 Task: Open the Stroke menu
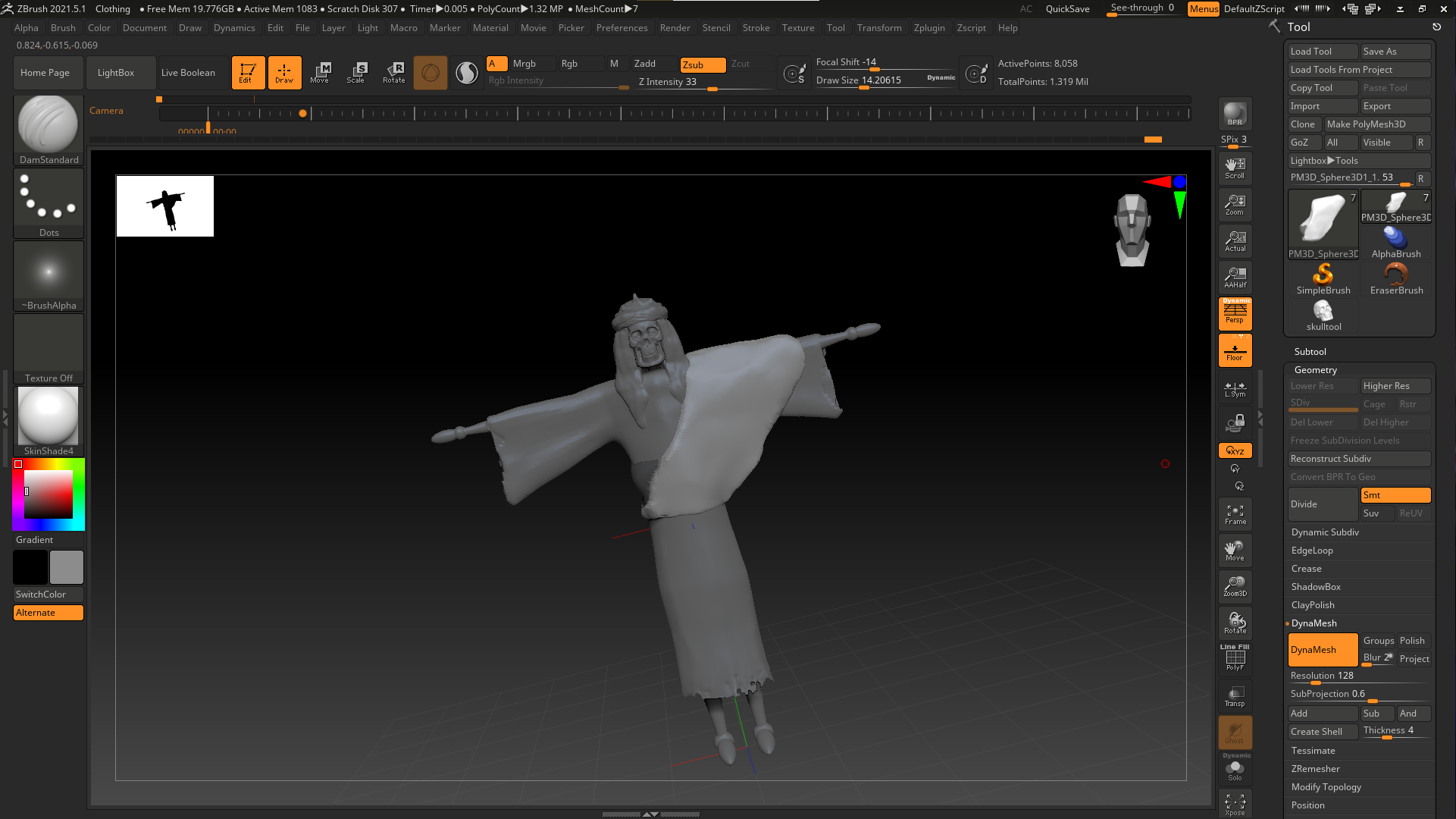[756, 28]
